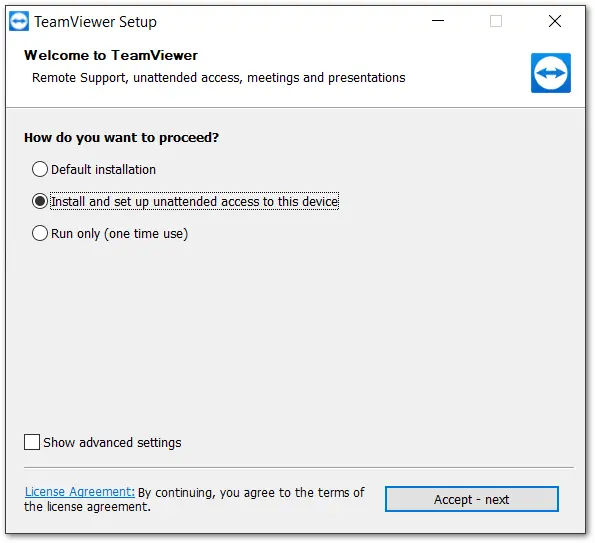Click the greyed-out maximize window button
Viewport: 595px width, 543px height.
click(x=496, y=21)
